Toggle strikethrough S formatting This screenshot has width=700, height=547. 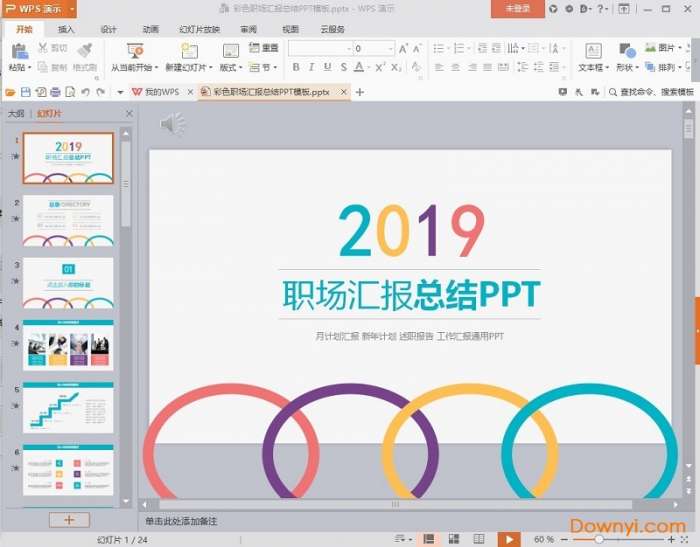click(x=343, y=67)
